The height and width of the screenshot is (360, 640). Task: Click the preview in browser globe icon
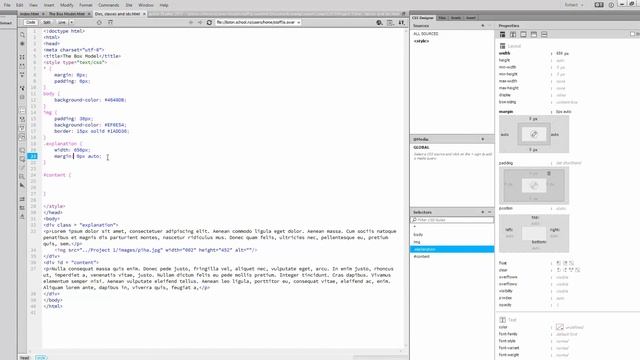379,22
